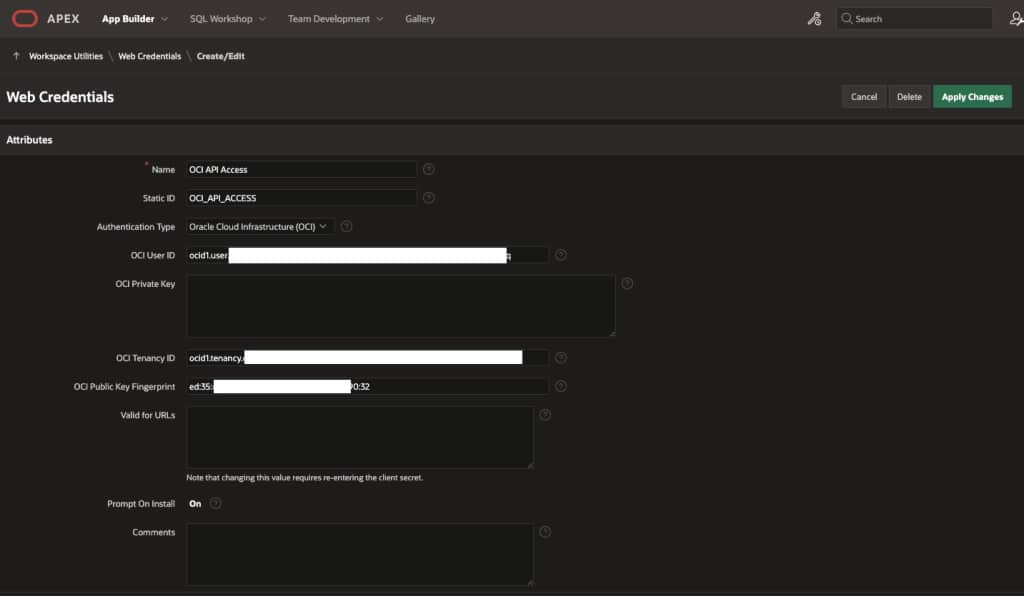Screen dimensions: 1024x596
Task: Open the user account icon
Action: tap(1016, 19)
